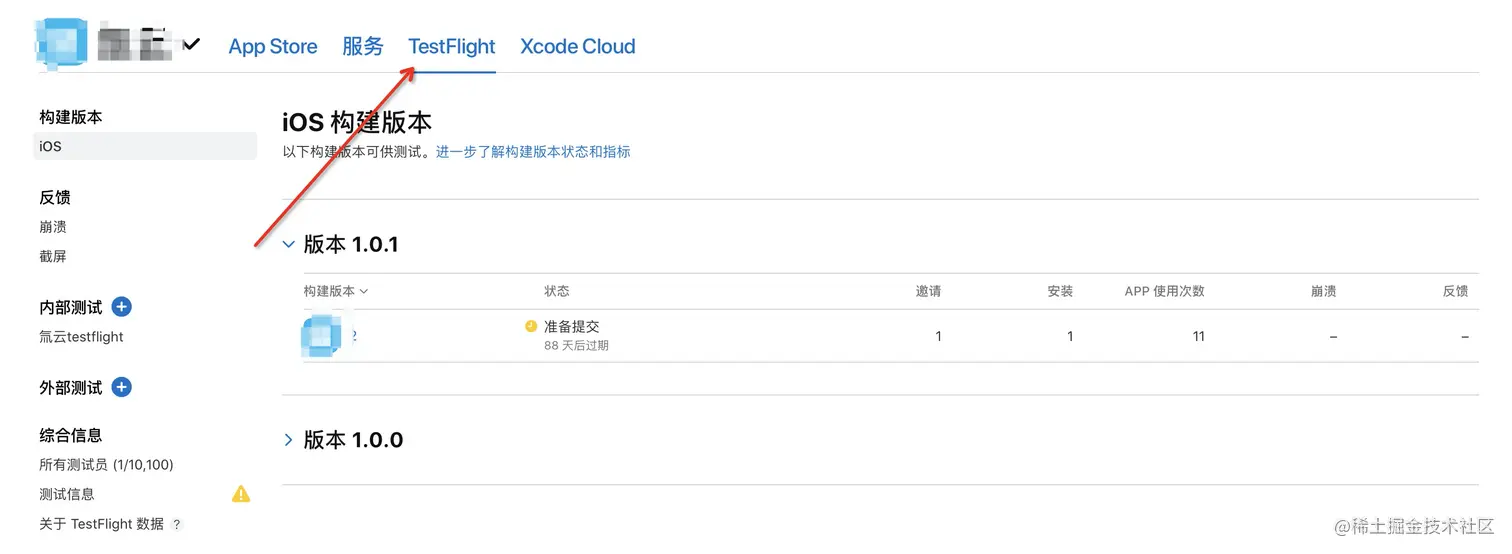Image resolution: width=1512 pixels, height=554 pixels.
Task: Select the TestFlight tab
Action: (x=451, y=47)
